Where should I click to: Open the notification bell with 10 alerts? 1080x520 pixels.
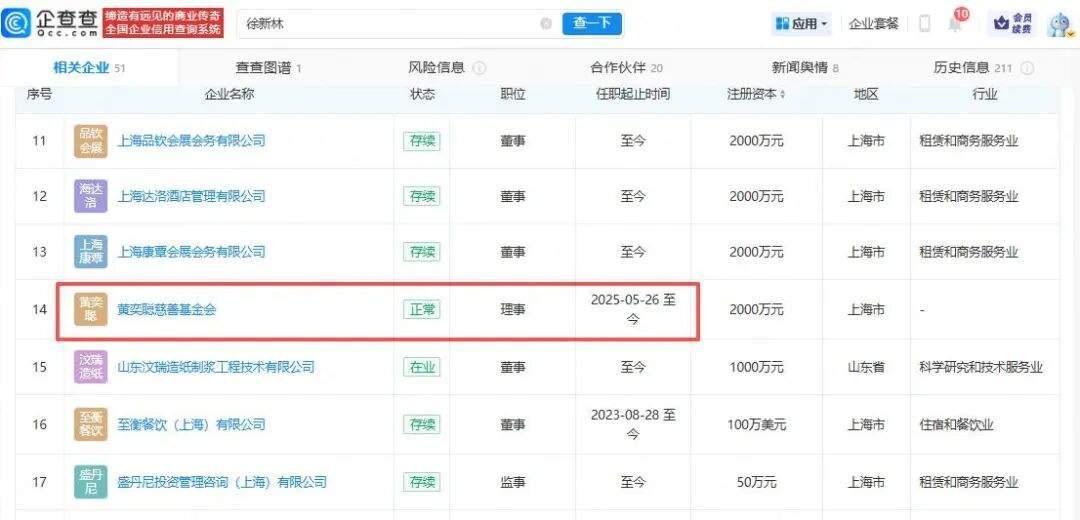coord(955,24)
